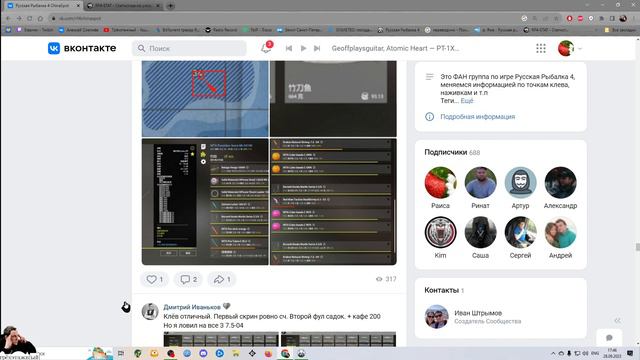This screenshot has height=360, width=640.
Task: Open the bottom-left tackle setup screenshot
Action: click(x=205, y=202)
